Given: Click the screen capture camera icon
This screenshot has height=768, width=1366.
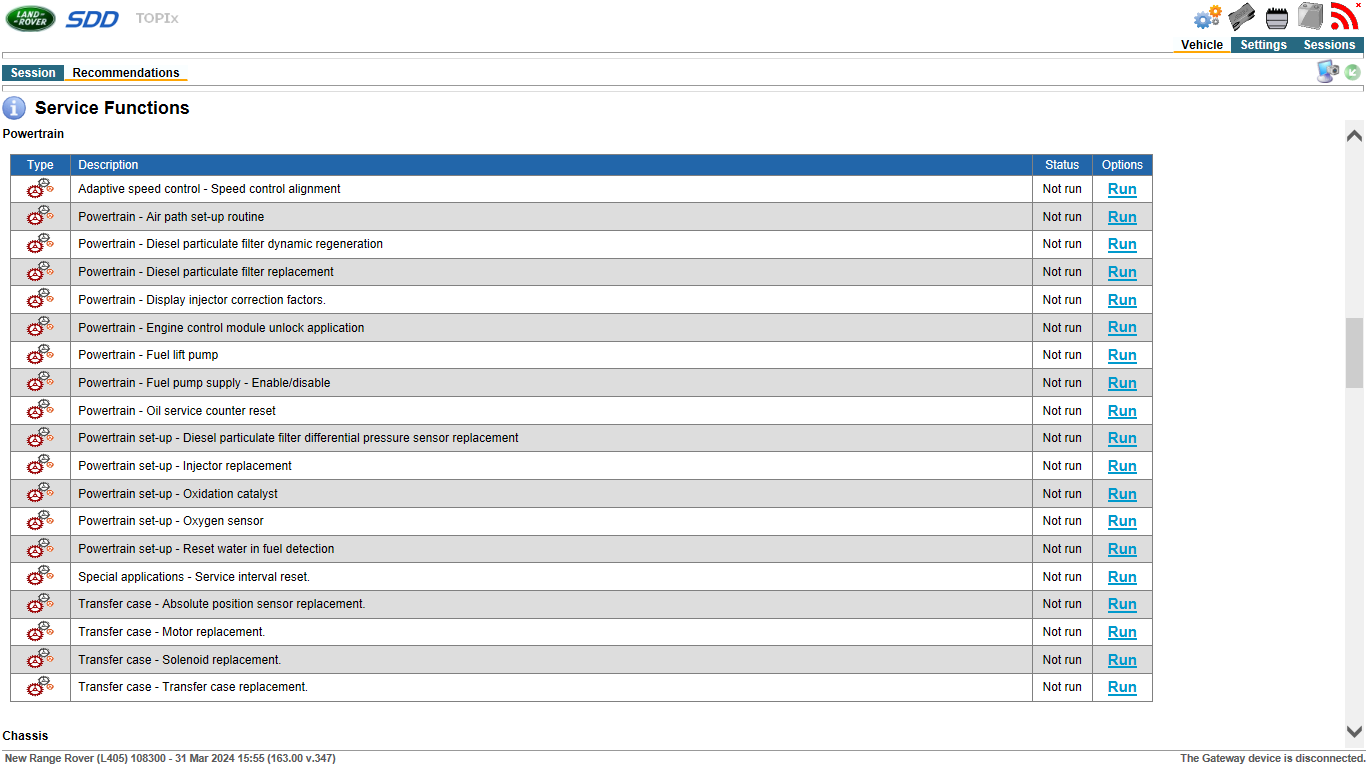Looking at the screenshot, I should [x=1327, y=71].
